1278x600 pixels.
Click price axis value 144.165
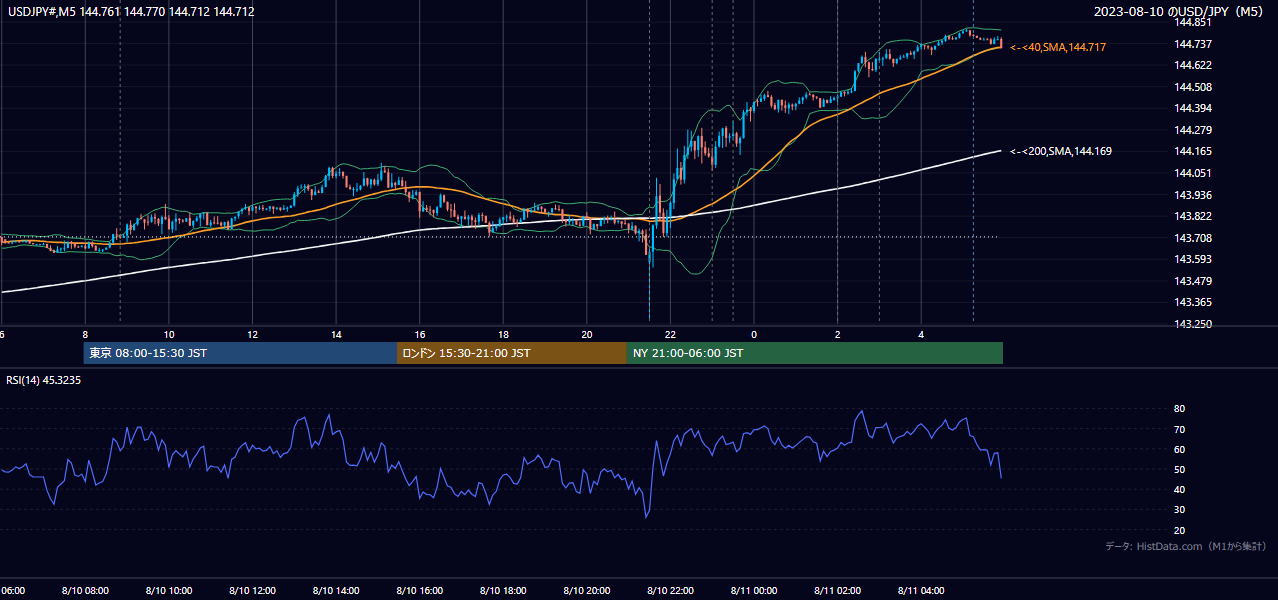point(1192,151)
